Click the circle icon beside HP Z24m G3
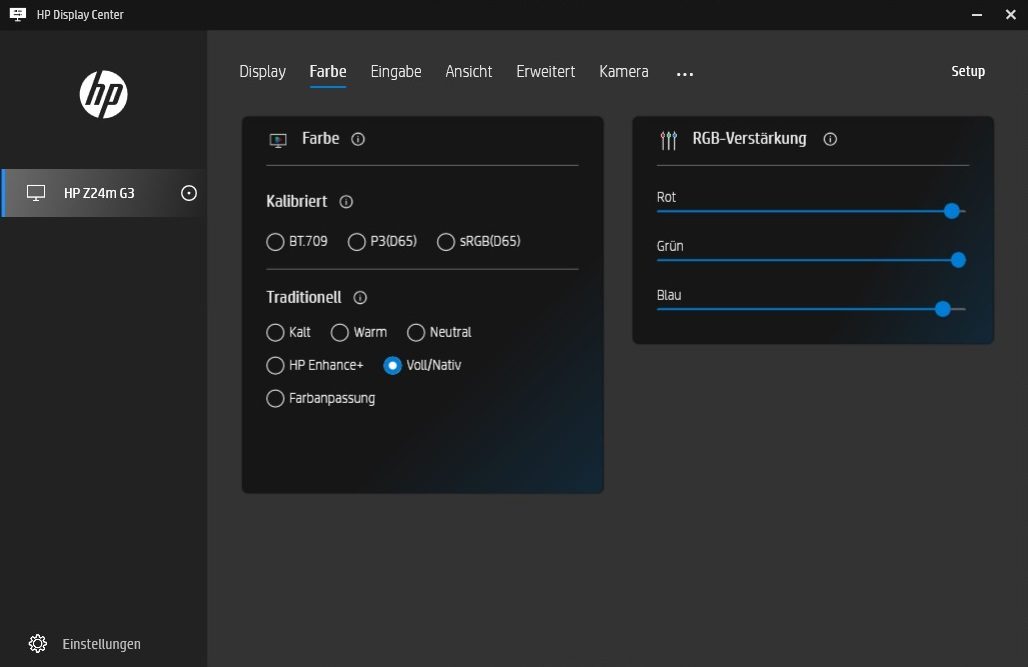1028x667 pixels. [x=189, y=193]
